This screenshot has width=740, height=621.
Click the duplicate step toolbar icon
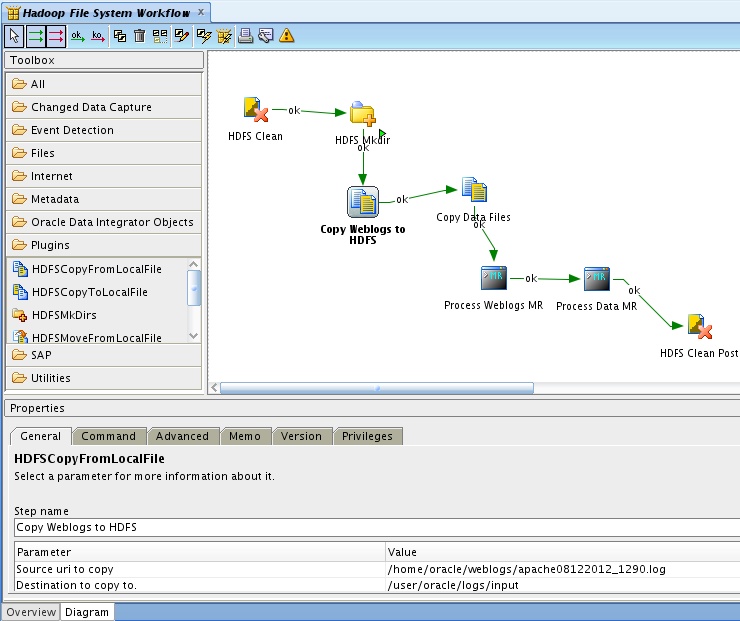pyautogui.click(x=120, y=36)
